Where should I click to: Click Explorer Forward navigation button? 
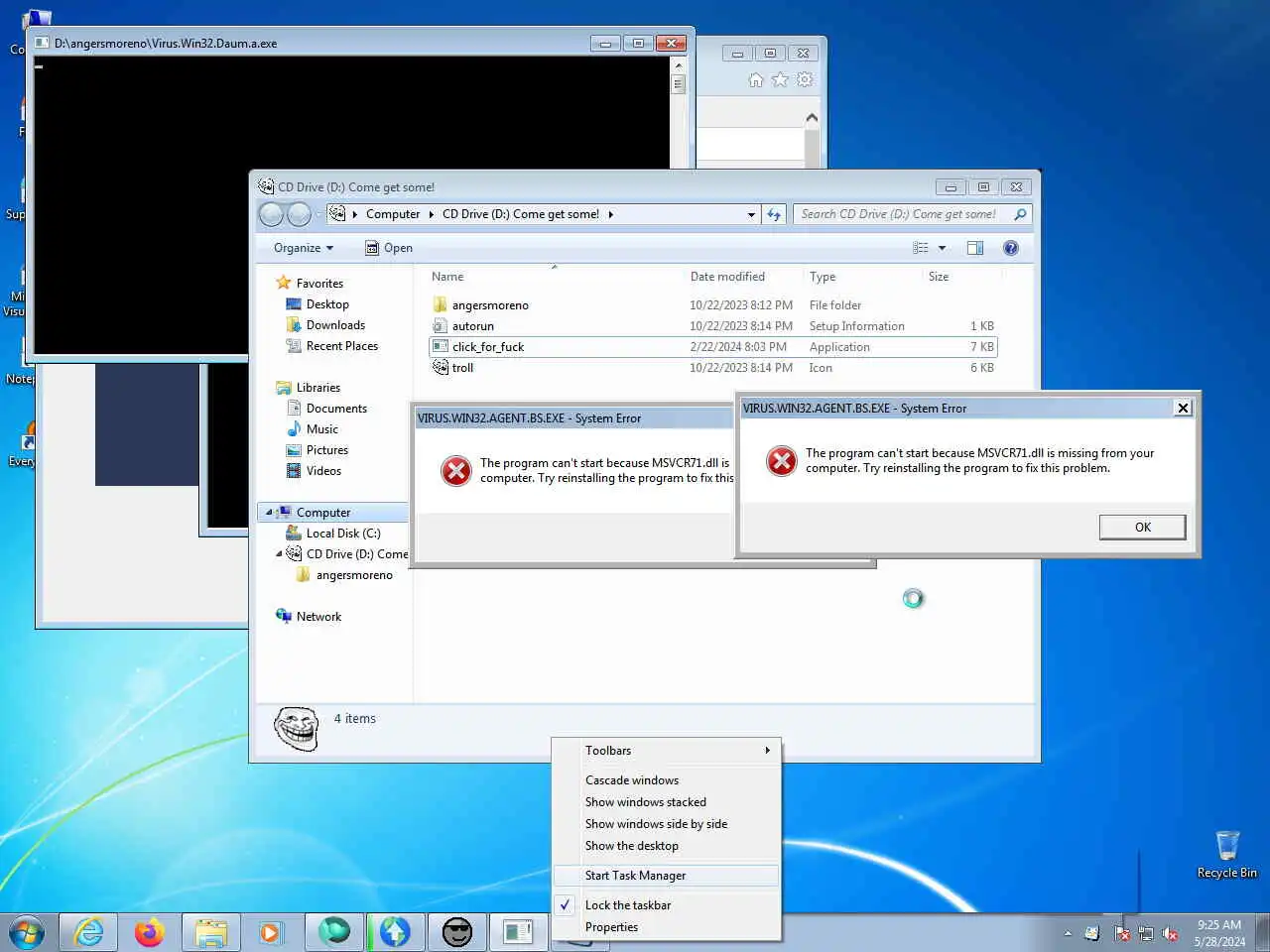coord(299,214)
